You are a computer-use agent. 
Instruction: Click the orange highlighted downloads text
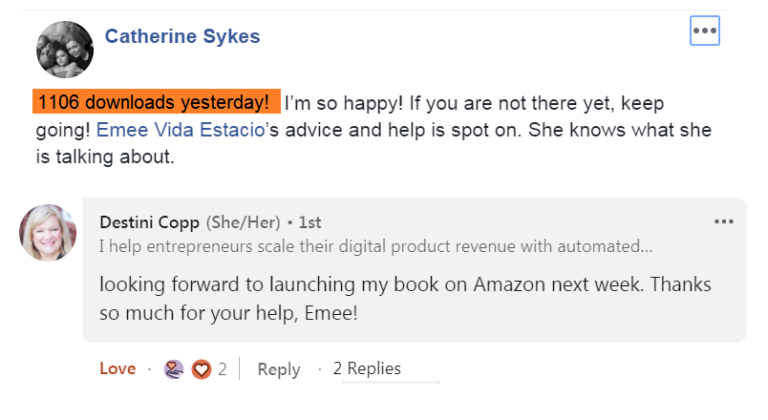tap(155, 102)
